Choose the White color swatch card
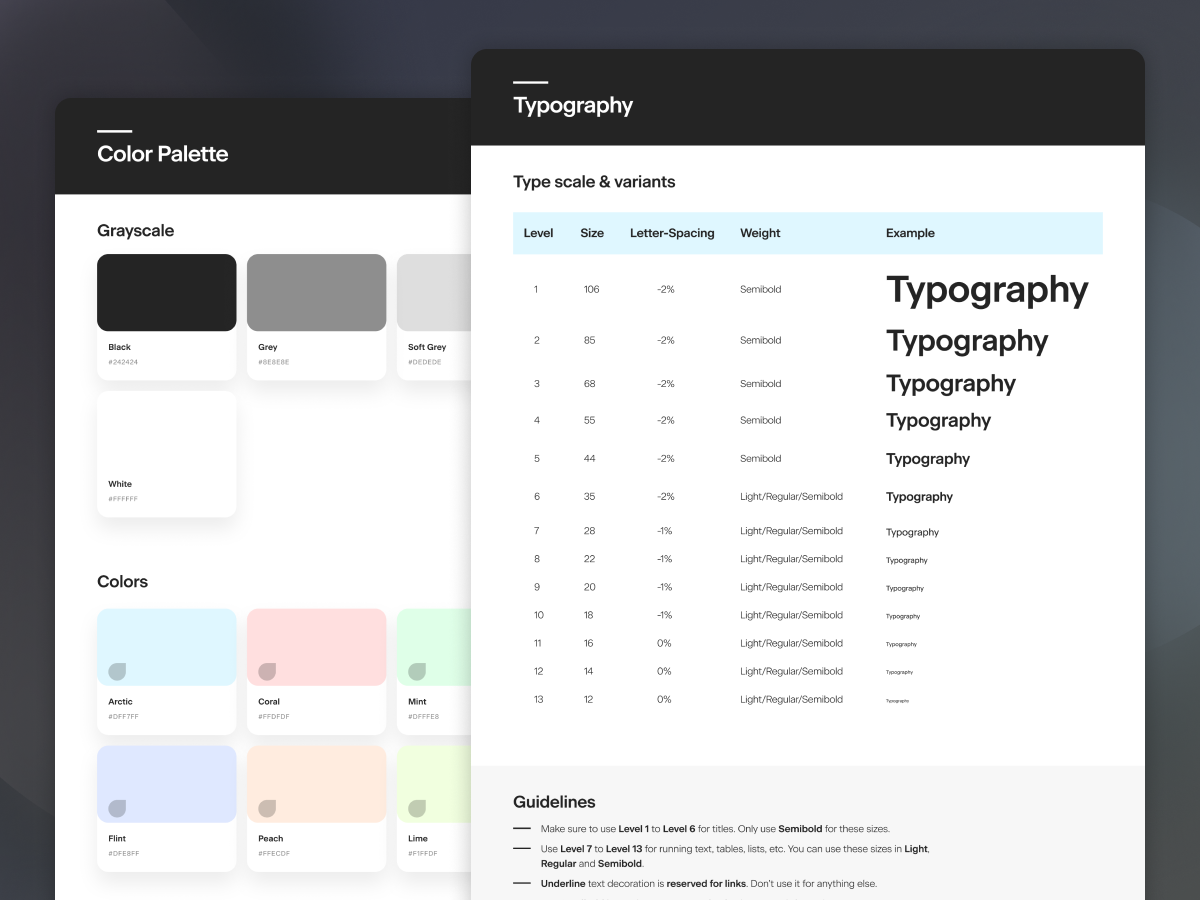This screenshot has width=1200, height=900. (x=167, y=454)
